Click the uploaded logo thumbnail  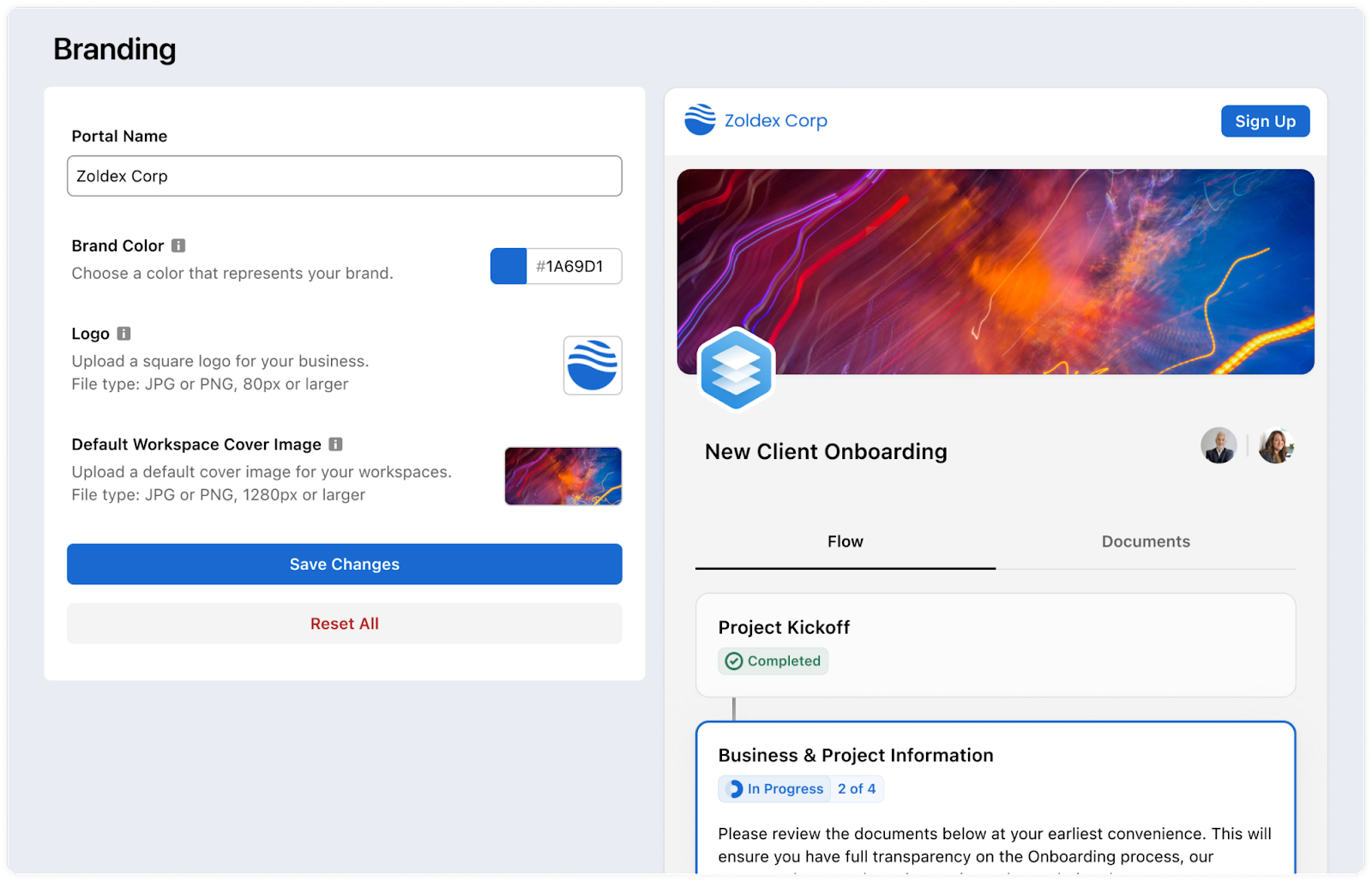click(593, 365)
